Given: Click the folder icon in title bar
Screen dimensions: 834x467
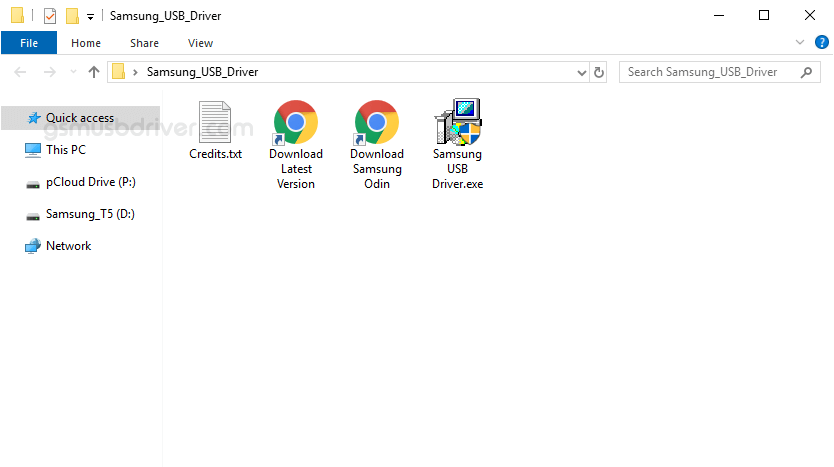Looking at the screenshot, I should 17,15.
